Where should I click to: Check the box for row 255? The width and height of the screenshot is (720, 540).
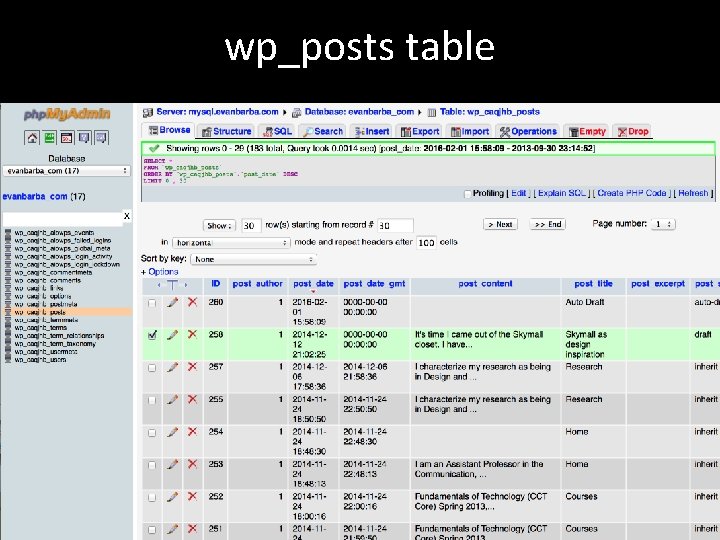[x=152, y=400]
